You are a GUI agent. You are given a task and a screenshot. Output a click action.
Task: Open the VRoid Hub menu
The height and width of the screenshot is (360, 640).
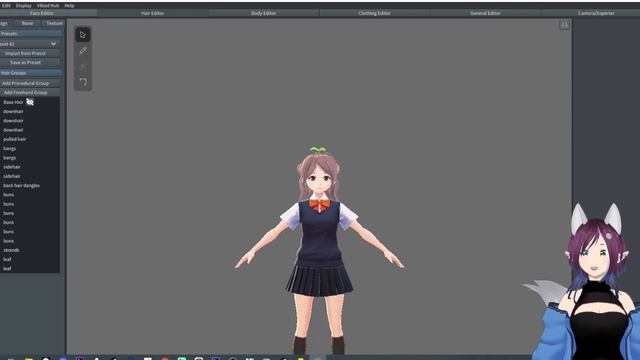pyautogui.click(x=48, y=6)
